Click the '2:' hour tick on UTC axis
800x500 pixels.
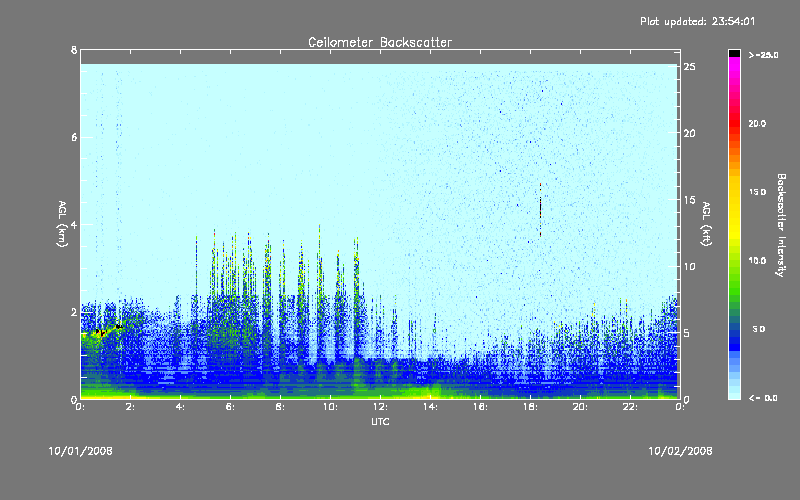click(131, 407)
